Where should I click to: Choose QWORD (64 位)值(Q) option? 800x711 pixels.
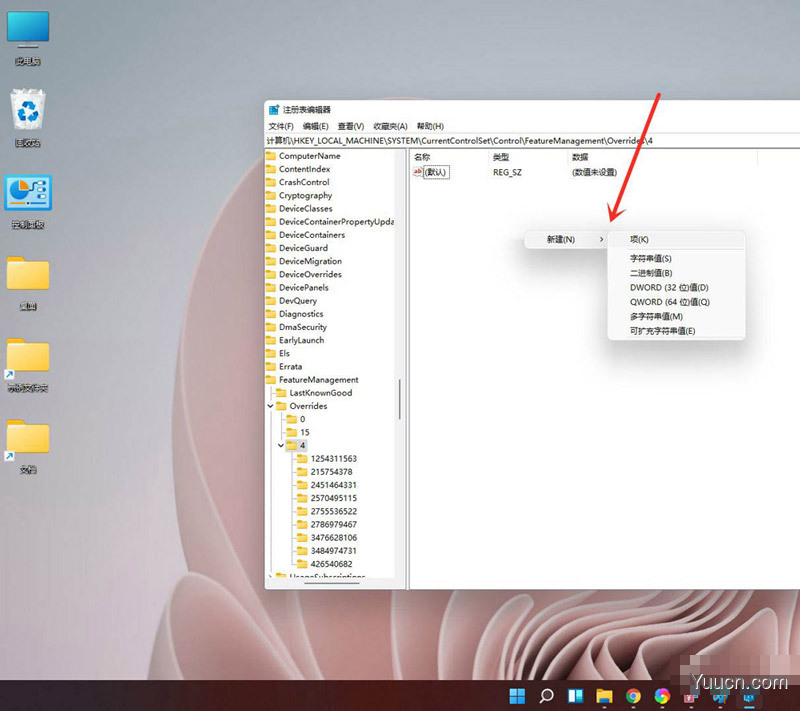(x=676, y=302)
